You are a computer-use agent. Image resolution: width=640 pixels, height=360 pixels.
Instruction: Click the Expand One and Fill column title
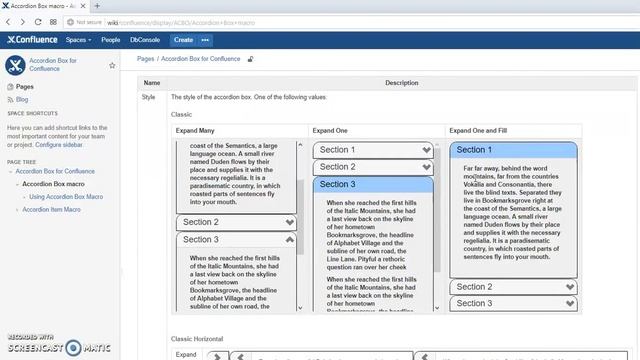coord(478,131)
